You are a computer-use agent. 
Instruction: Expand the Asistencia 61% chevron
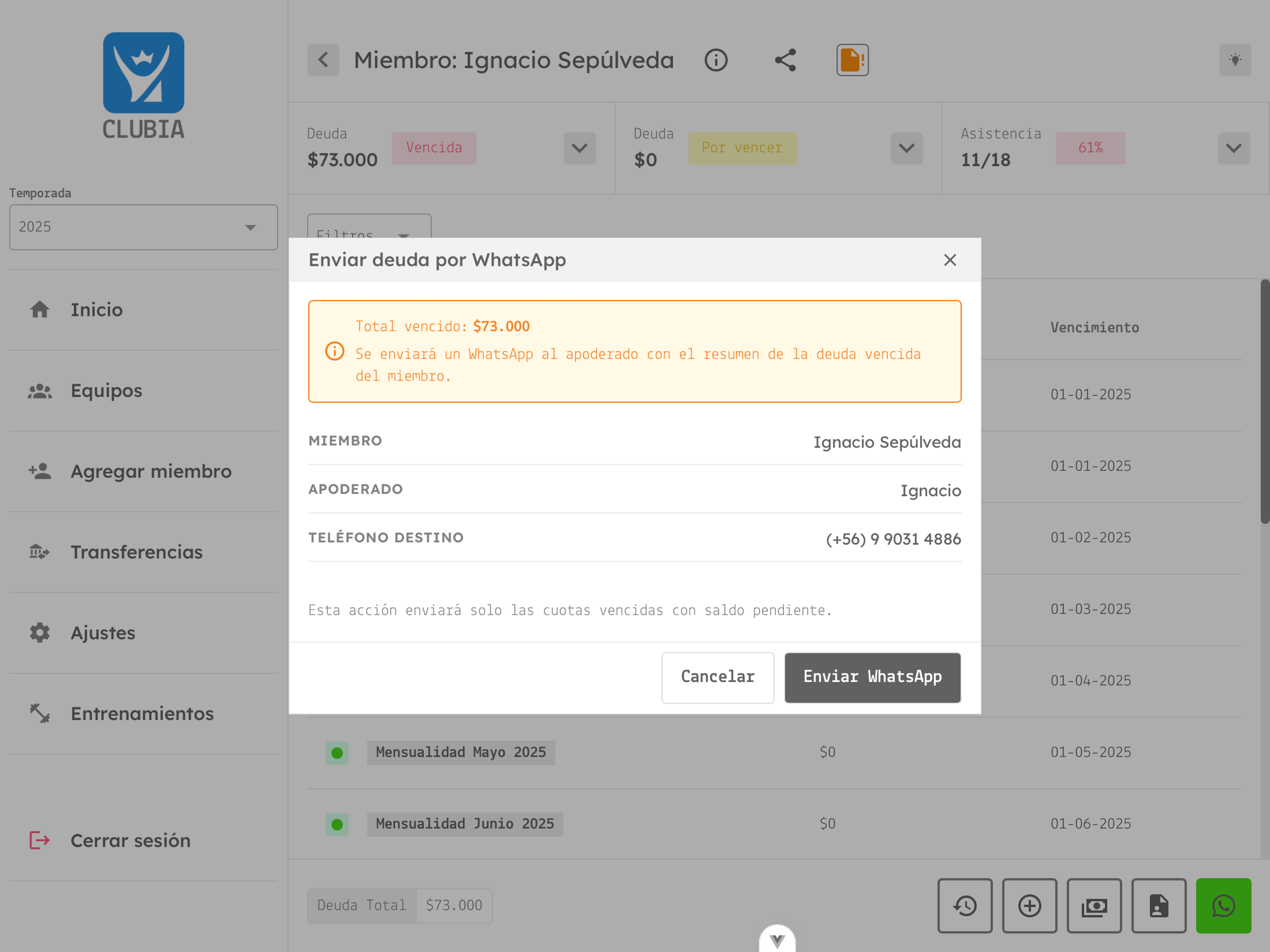click(1234, 148)
